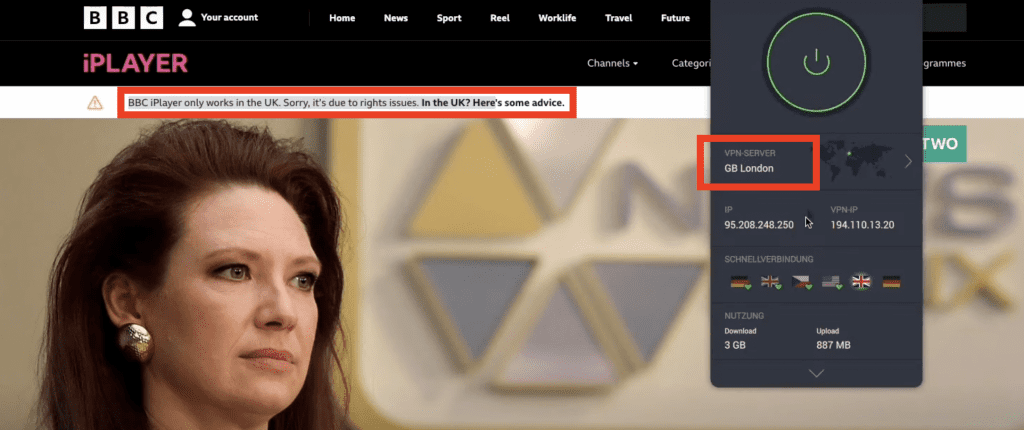Viewport: 1024px width, 430px height.
Task: Click the VPN-SERVER label
Action: tap(750, 153)
